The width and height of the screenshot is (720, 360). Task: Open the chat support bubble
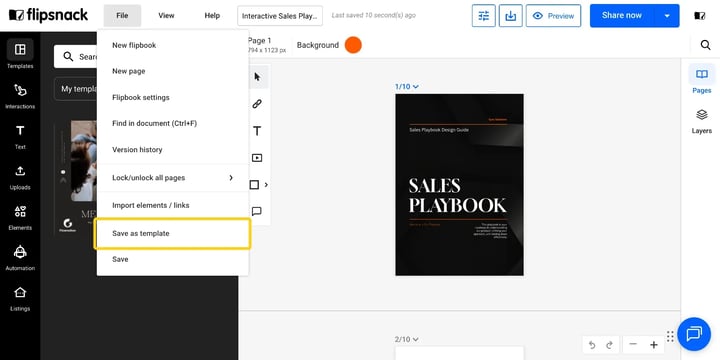694,334
